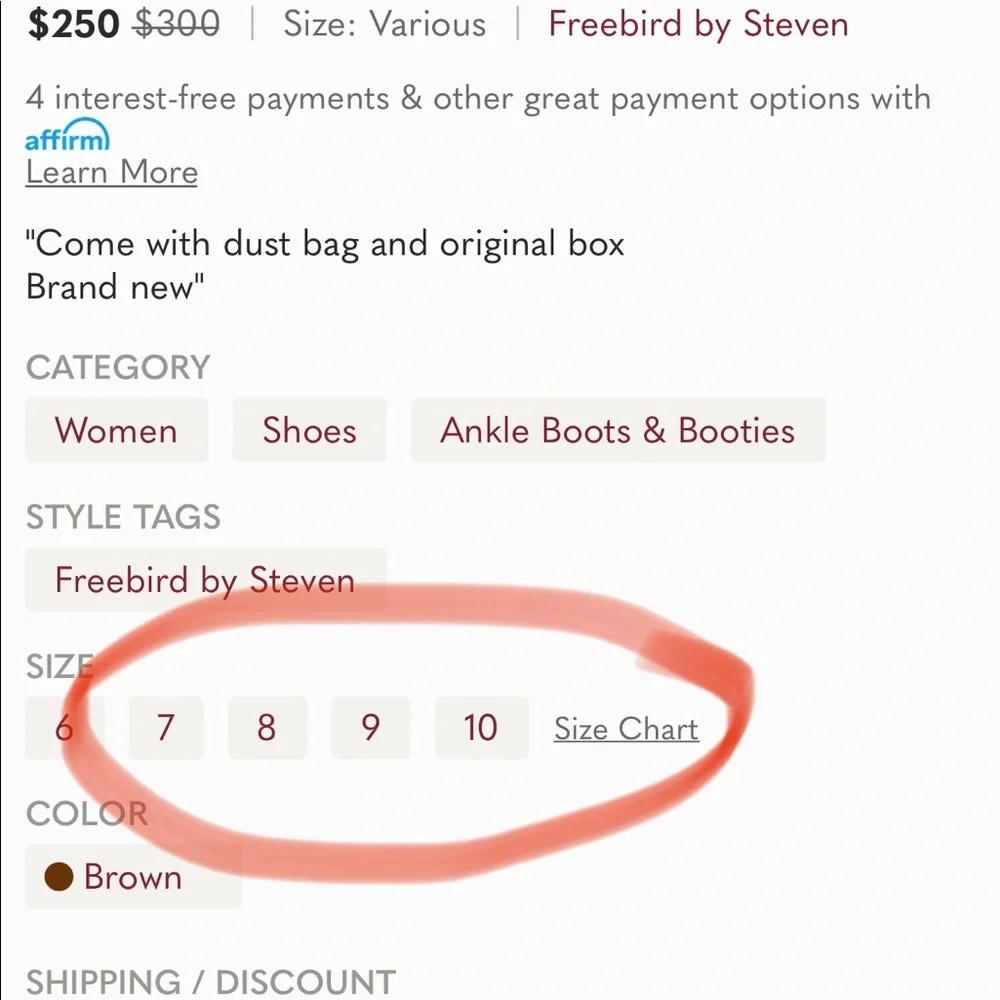Select size 8

tap(266, 728)
